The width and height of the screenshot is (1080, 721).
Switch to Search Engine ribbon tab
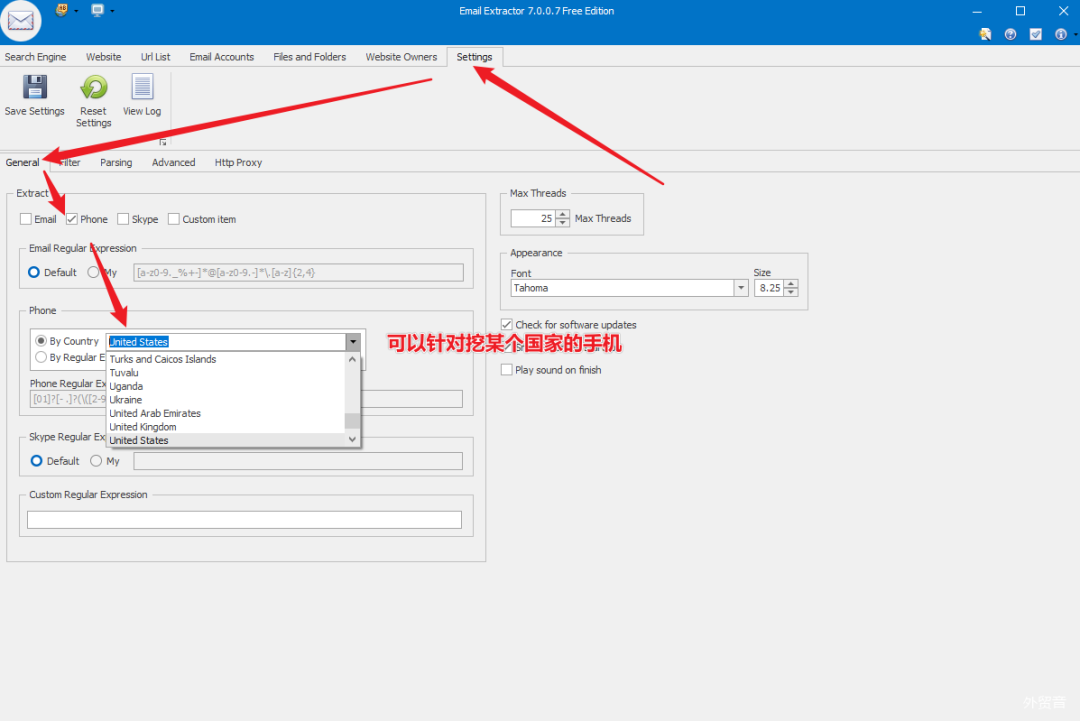click(x=36, y=56)
